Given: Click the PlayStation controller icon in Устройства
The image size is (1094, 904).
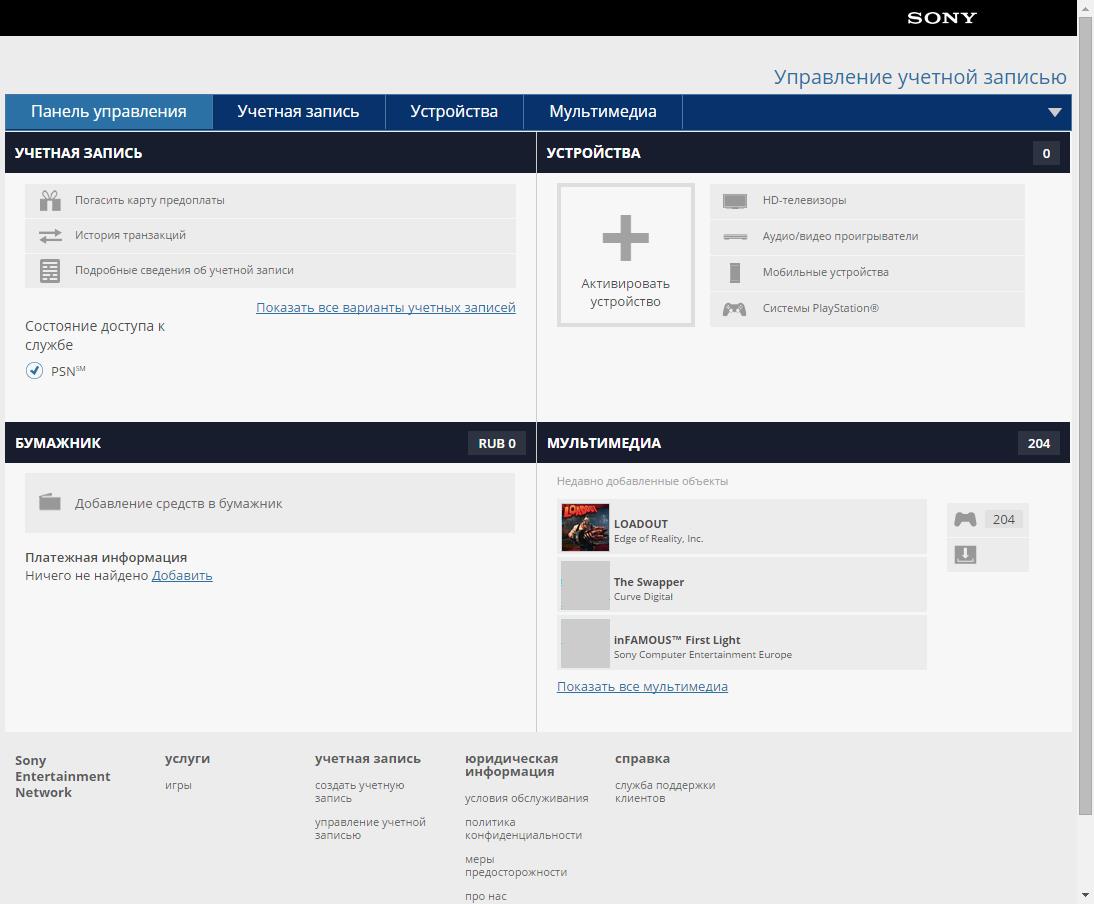Looking at the screenshot, I should tap(735, 308).
